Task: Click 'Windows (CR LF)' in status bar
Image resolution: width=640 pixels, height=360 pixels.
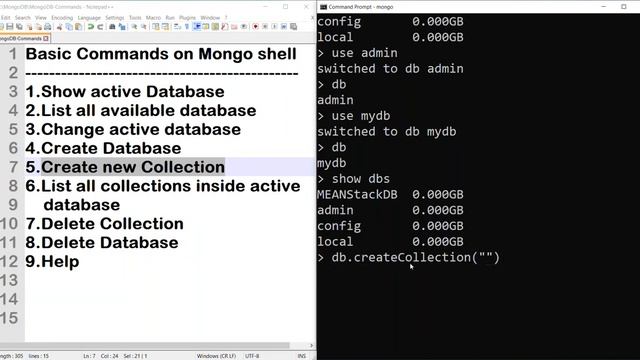Action: pos(216,356)
